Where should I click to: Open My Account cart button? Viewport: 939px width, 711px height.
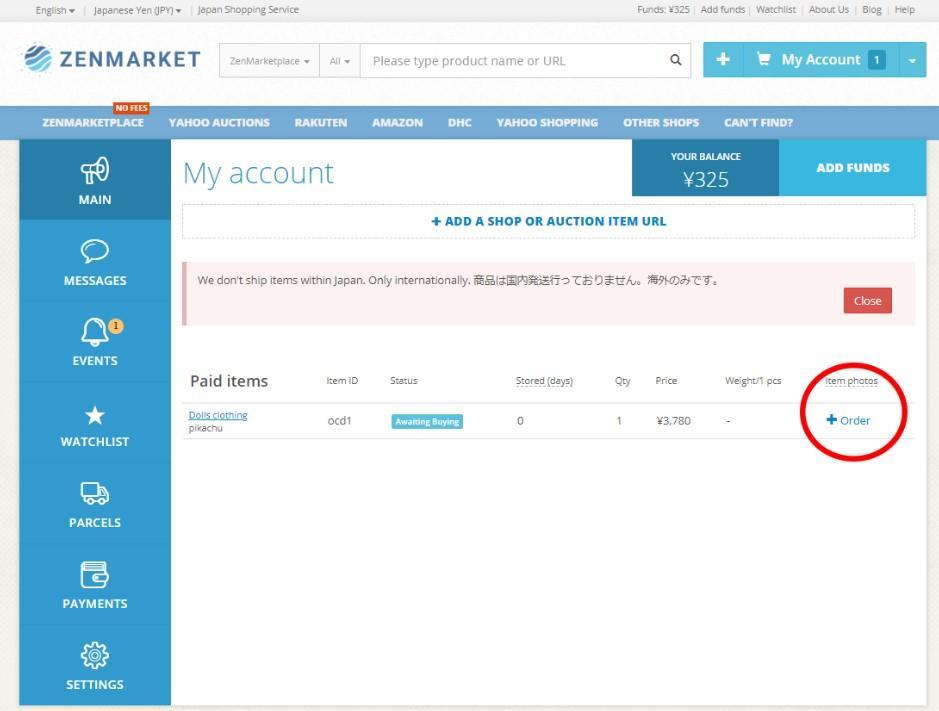pyautogui.click(x=820, y=59)
